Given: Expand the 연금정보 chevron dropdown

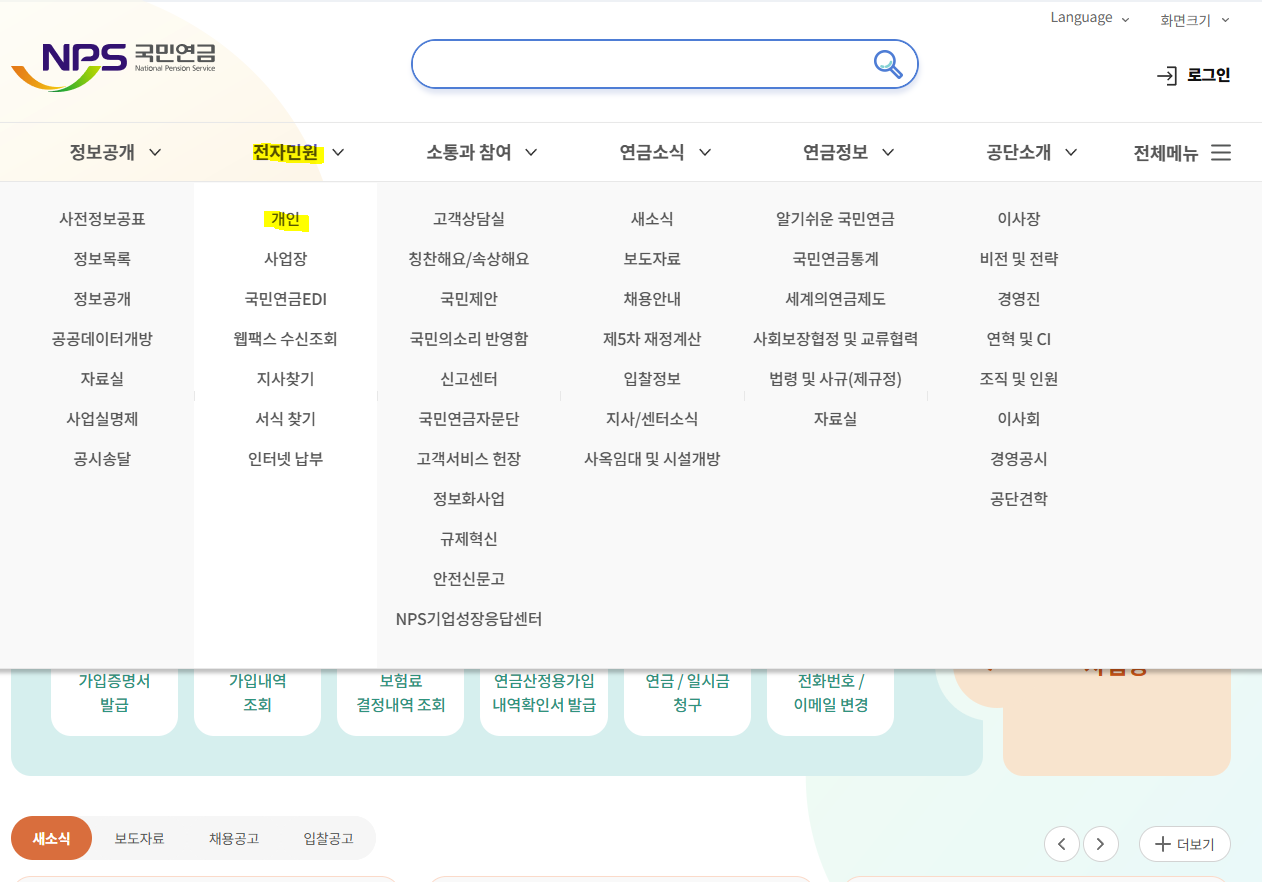Looking at the screenshot, I should click(888, 152).
